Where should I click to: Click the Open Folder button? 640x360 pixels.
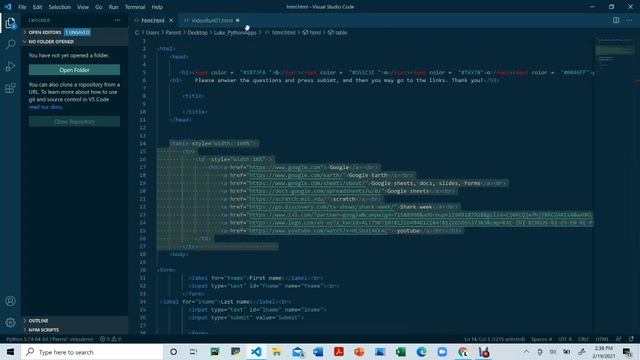(74, 70)
